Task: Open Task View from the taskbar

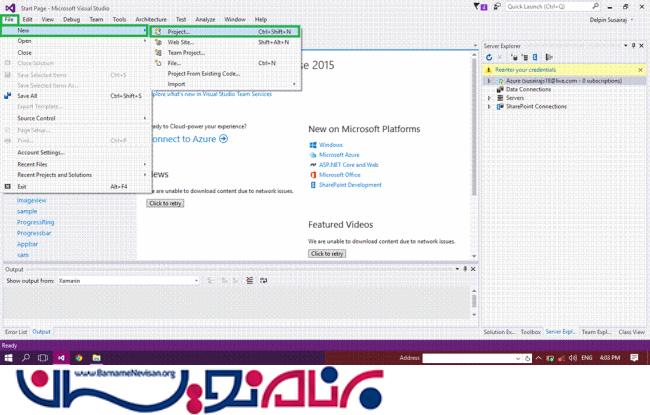Action: point(43,358)
